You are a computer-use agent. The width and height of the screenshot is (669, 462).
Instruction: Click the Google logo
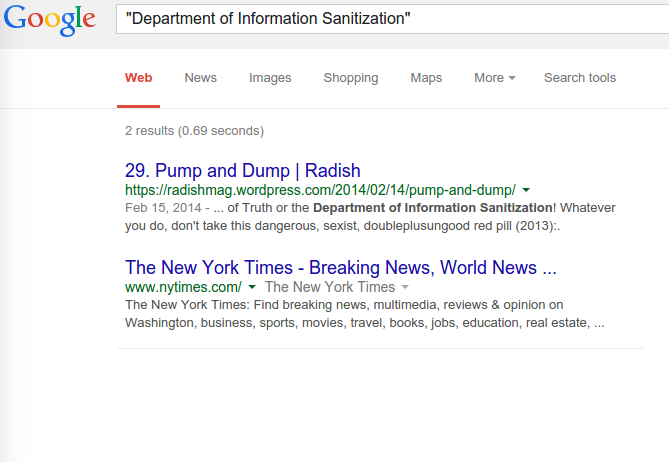point(49,20)
